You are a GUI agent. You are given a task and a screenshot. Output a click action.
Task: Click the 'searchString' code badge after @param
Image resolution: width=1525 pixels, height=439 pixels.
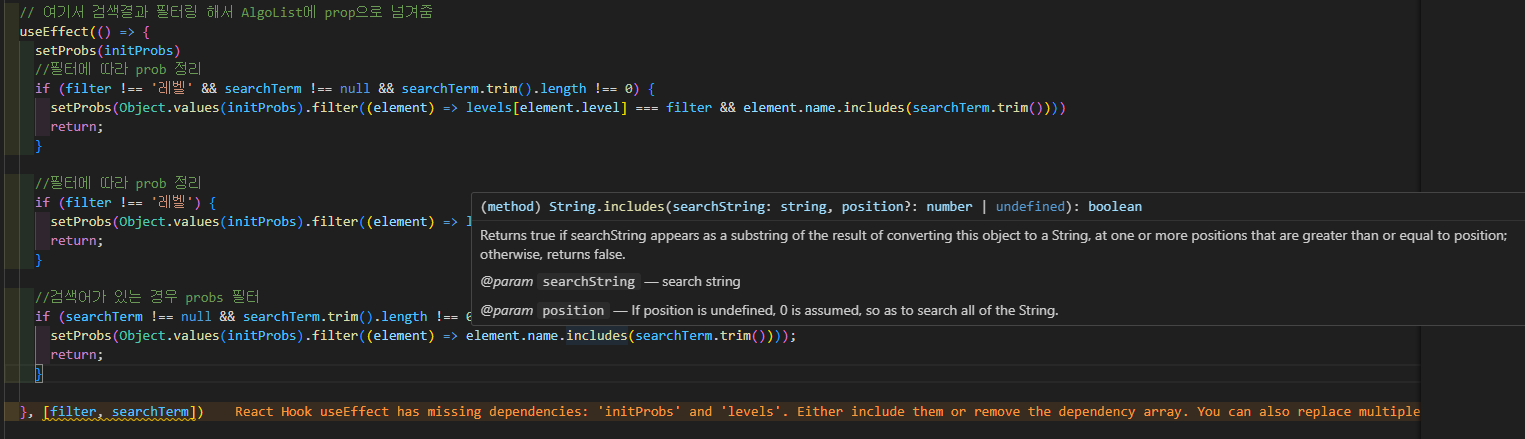click(x=589, y=282)
